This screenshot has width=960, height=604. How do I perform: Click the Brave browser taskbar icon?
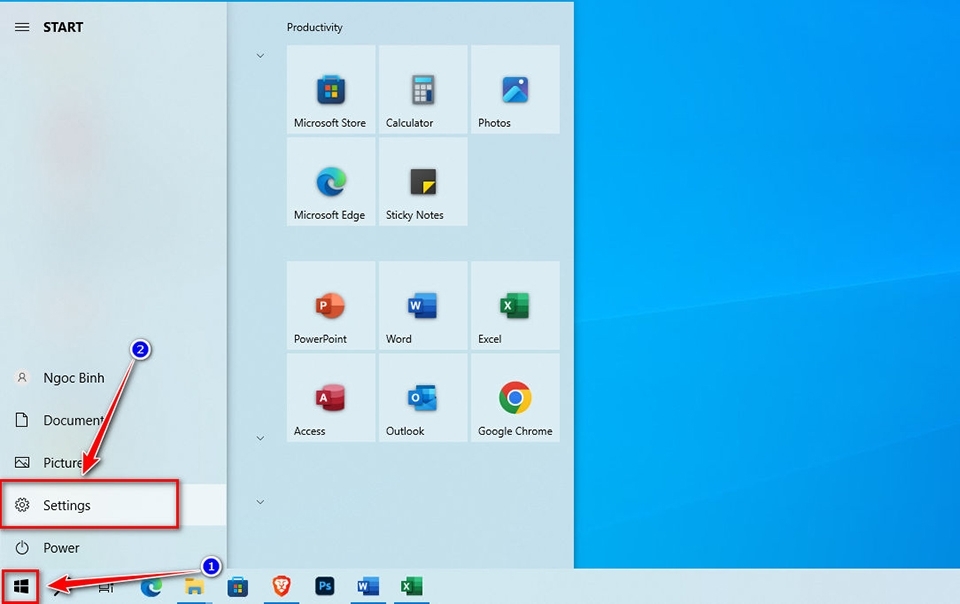[282, 587]
